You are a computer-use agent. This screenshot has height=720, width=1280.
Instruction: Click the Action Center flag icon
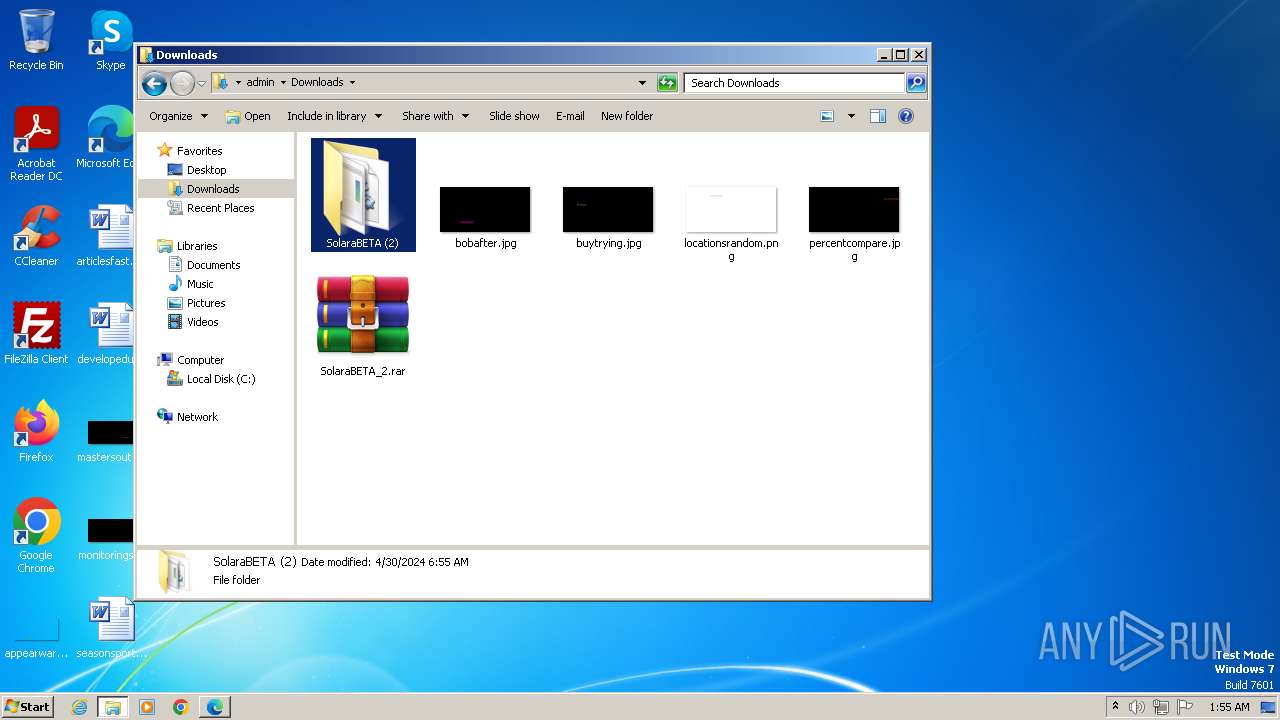[1185, 707]
